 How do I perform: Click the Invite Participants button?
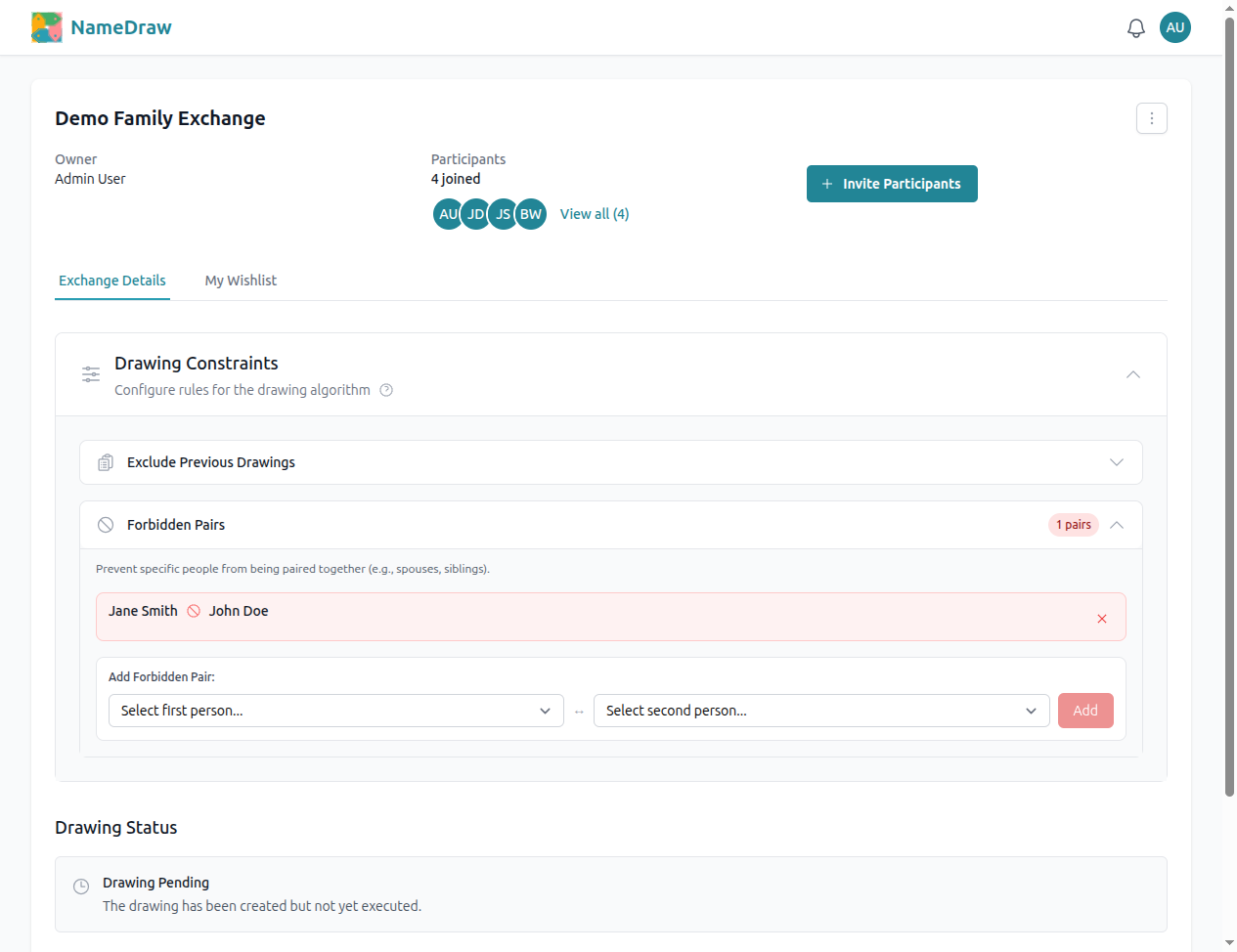click(x=891, y=184)
